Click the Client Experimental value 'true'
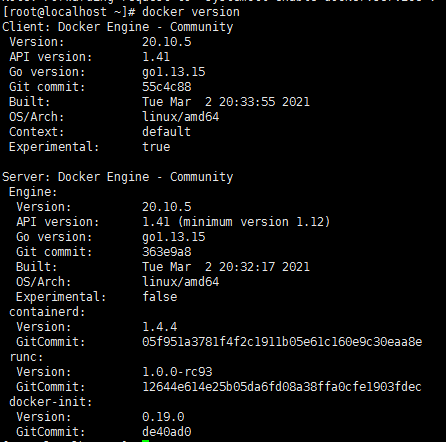The height and width of the screenshot is (442, 446). tap(156, 147)
